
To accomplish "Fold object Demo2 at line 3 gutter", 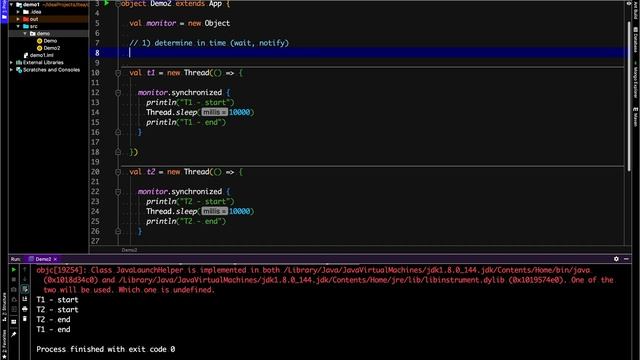I will pos(118,4).
